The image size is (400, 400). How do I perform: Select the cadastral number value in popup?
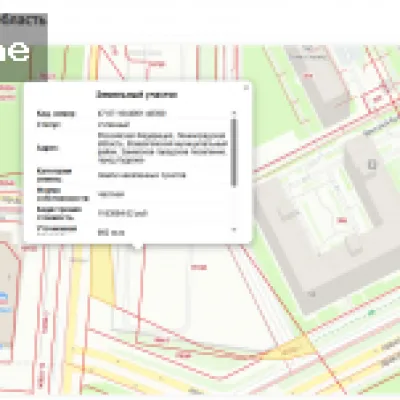(x=132, y=113)
